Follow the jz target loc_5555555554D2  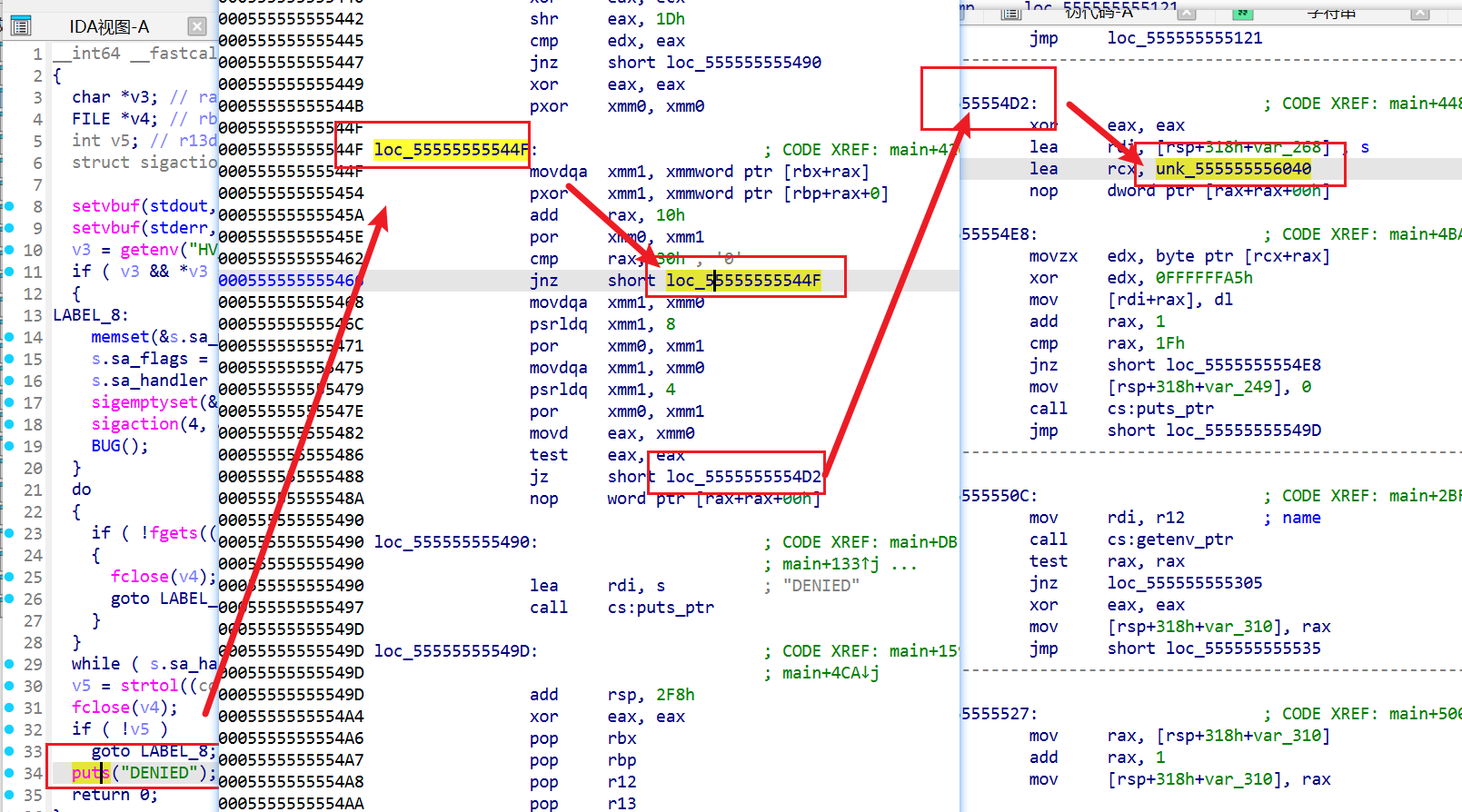click(x=742, y=477)
